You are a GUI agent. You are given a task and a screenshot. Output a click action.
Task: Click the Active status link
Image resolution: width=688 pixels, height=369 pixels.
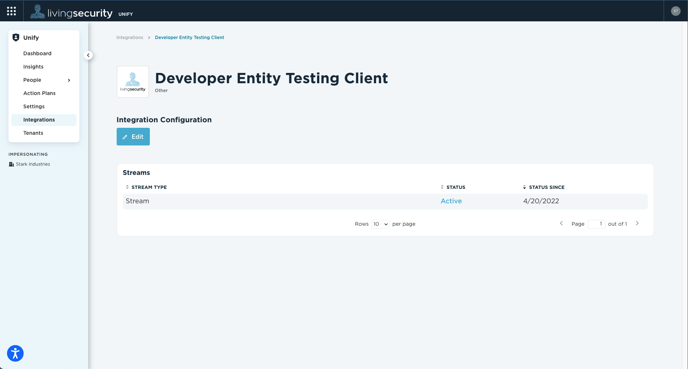(451, 201)
